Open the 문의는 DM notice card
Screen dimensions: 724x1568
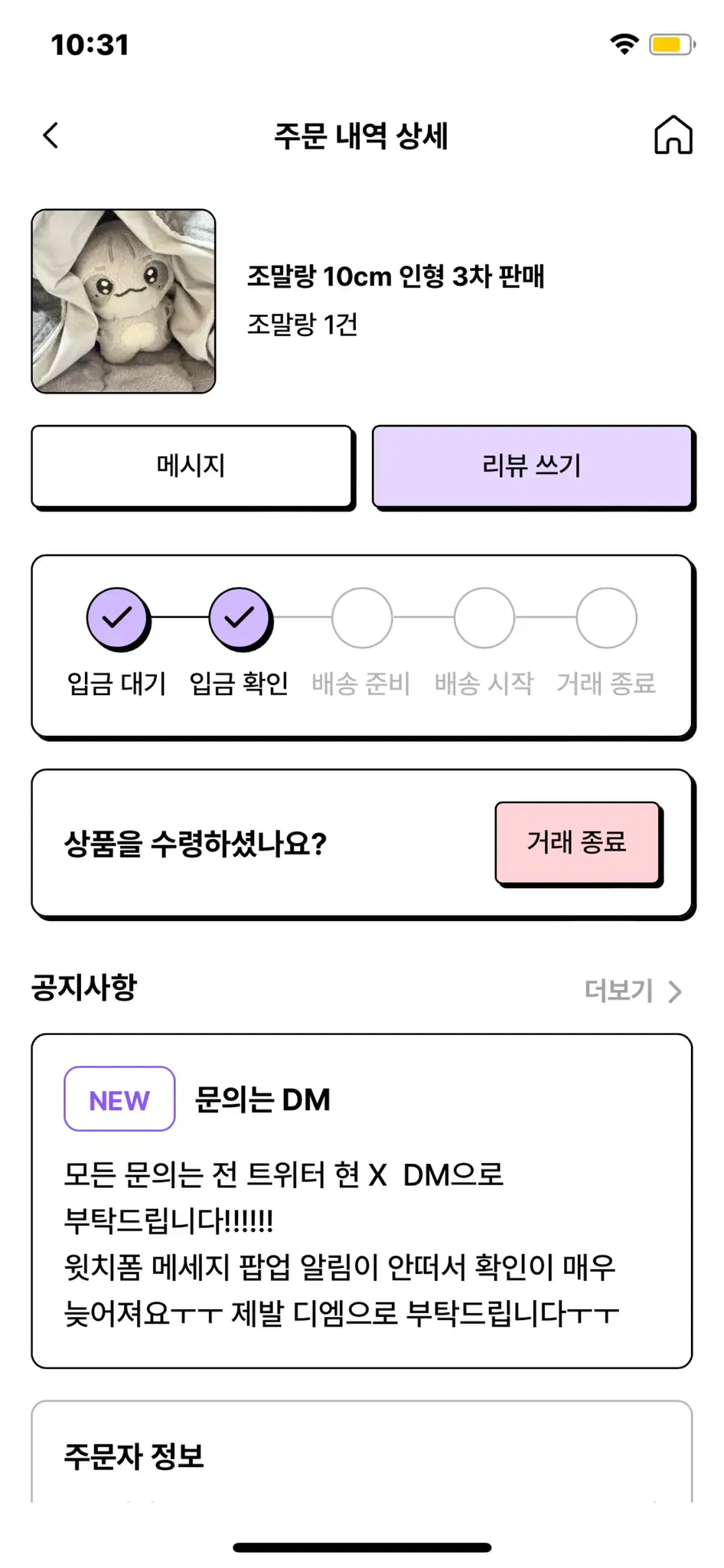(362, 1200)
